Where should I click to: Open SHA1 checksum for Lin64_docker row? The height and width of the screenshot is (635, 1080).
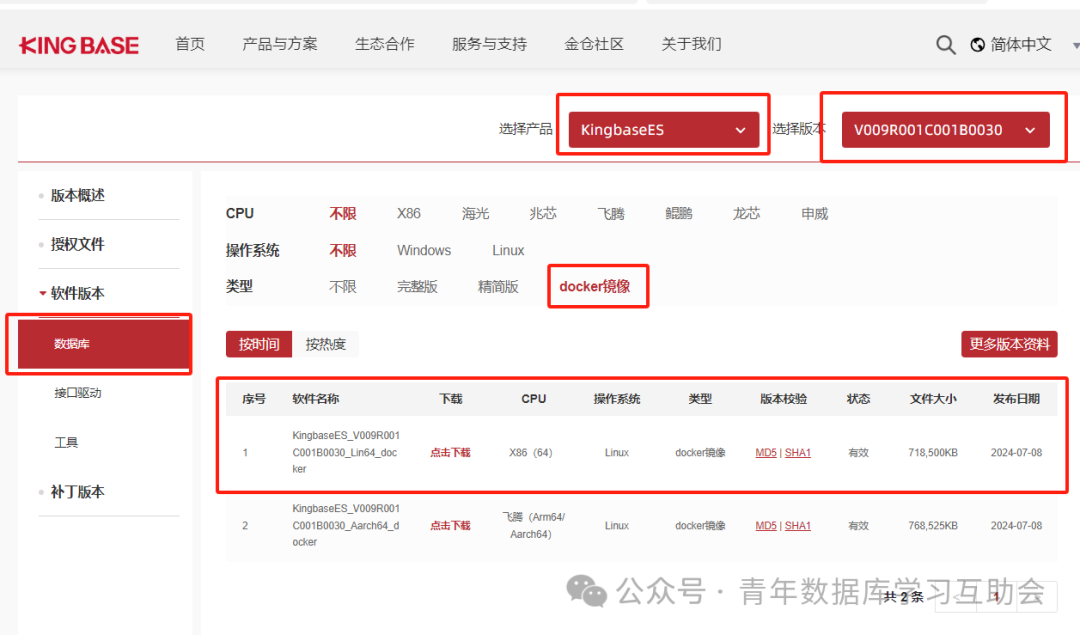(x=798, y=452)
